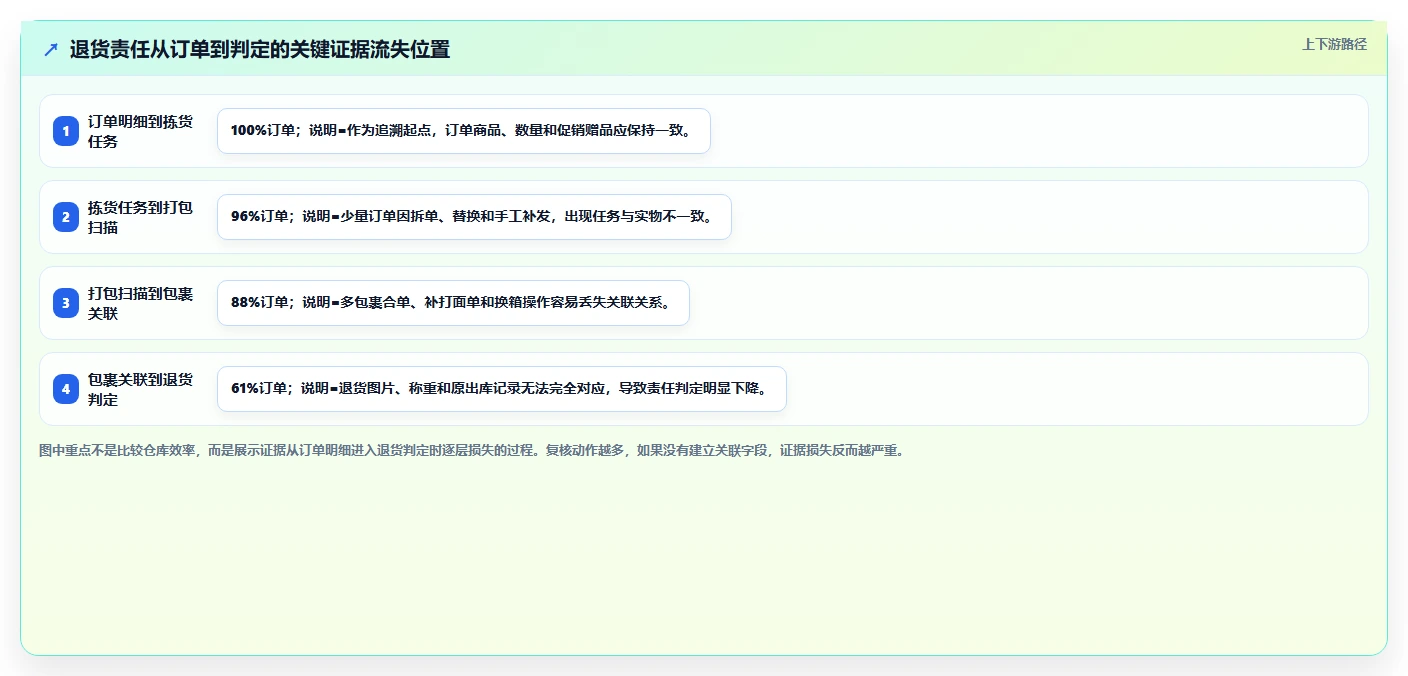Click the 61%订单 description box
1408x676 pixels.
point(502,389)
